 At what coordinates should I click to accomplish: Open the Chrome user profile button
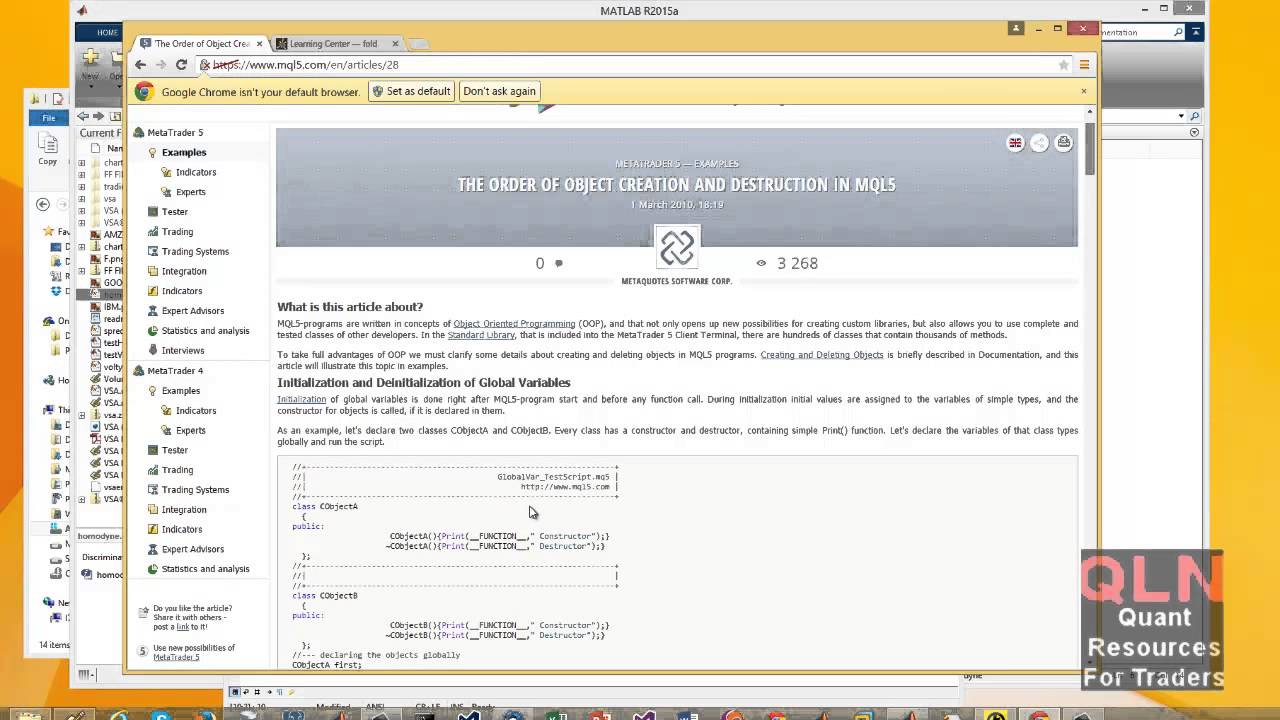tap(1015, 29)
